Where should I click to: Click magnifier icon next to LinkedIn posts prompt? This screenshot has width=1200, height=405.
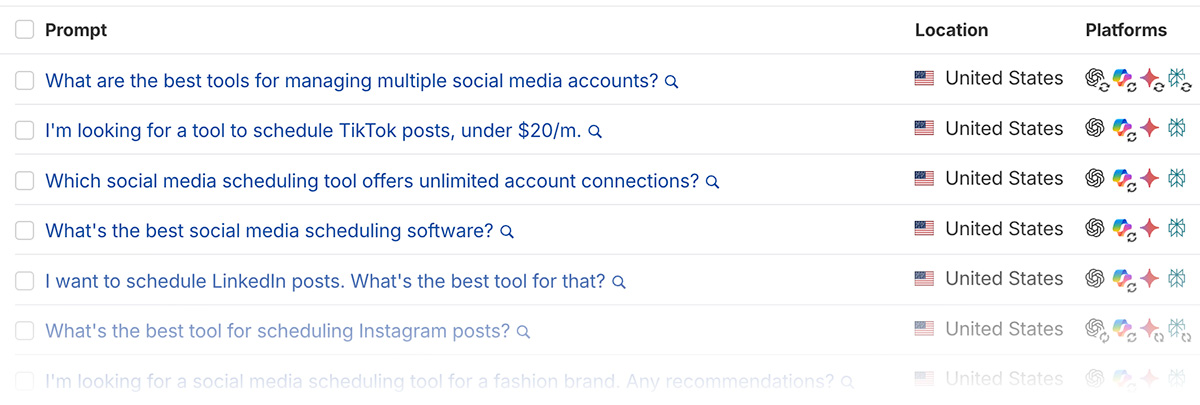tap(619, 282)
